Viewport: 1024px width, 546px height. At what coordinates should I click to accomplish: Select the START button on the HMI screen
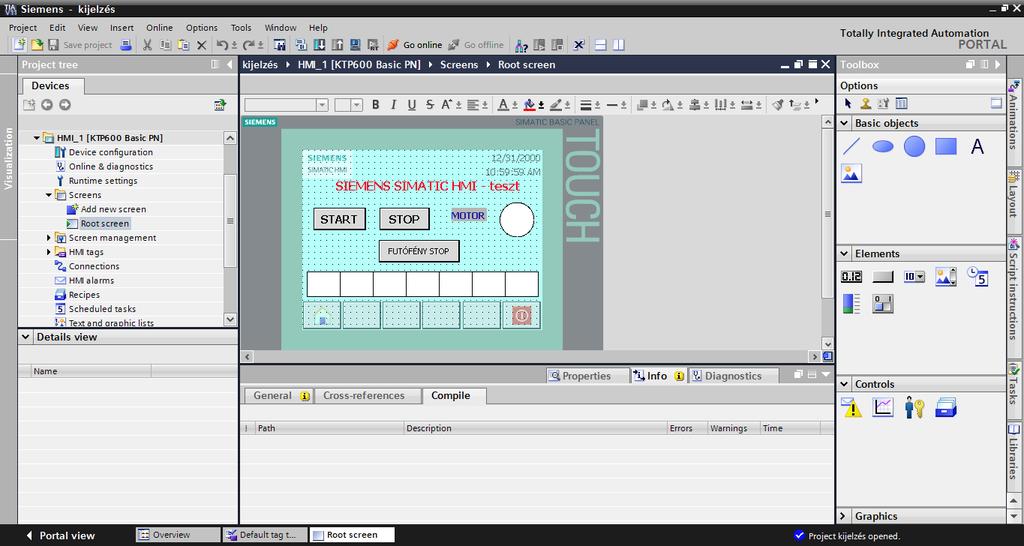tap(339, 219)
